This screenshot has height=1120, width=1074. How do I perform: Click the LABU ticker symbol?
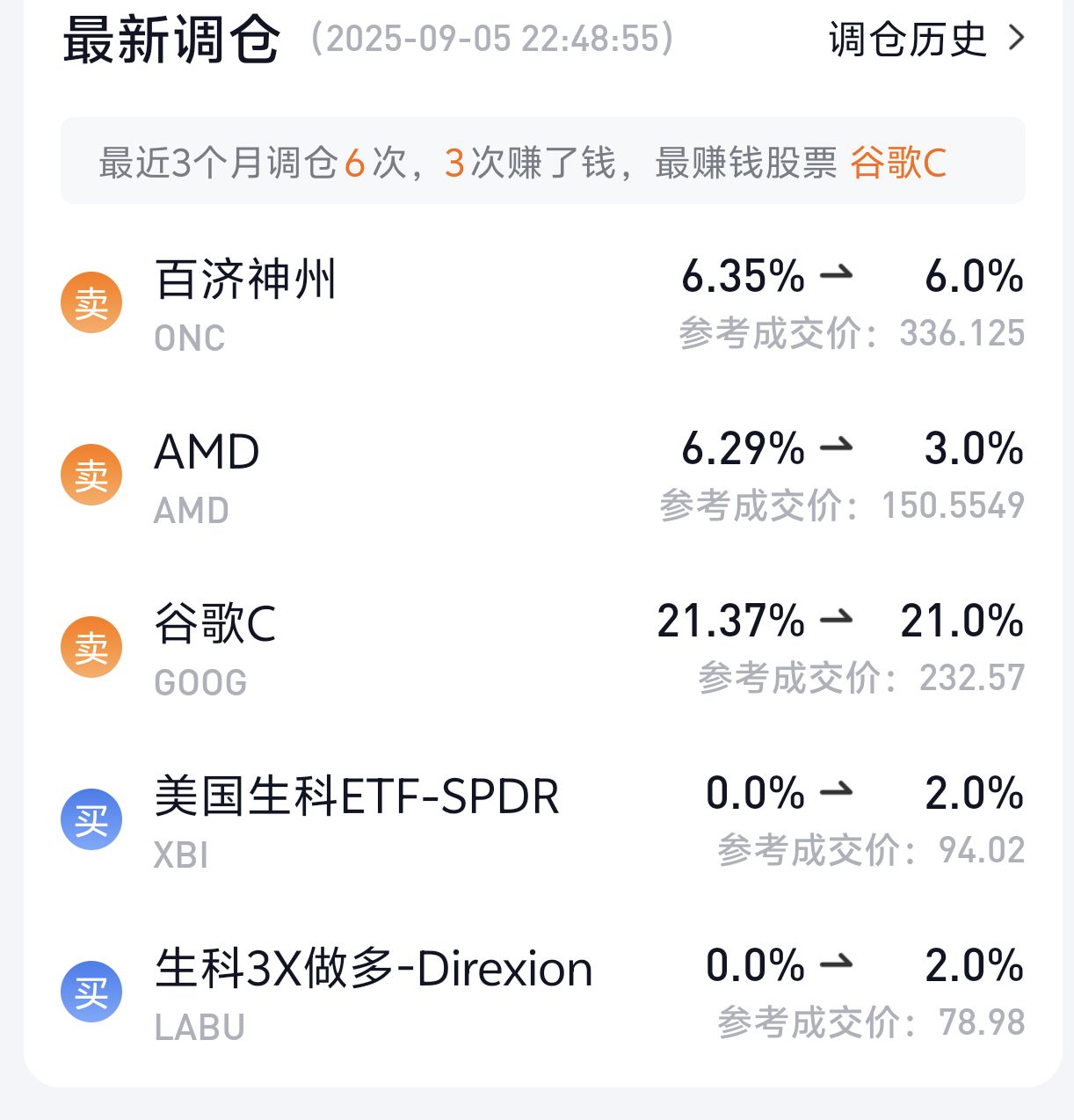[200, 1028]
